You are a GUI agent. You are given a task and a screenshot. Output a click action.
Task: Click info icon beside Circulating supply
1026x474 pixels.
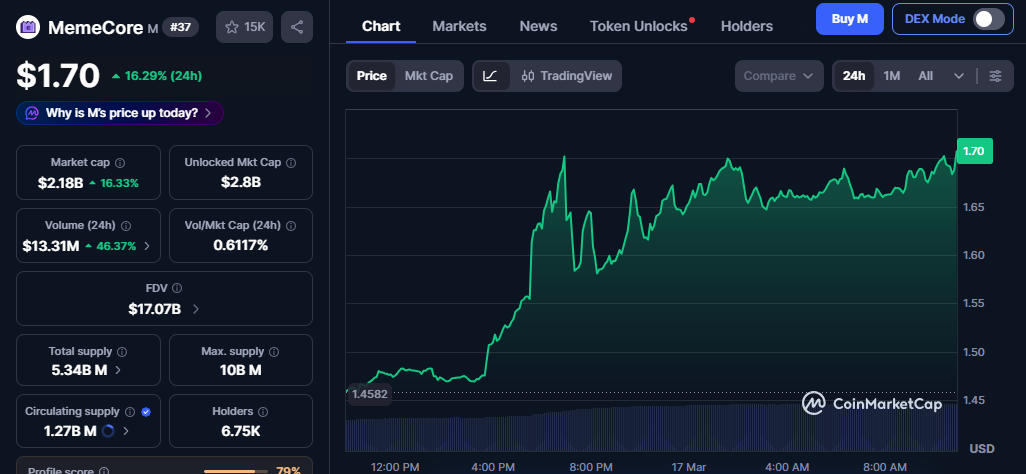point(130,412)
